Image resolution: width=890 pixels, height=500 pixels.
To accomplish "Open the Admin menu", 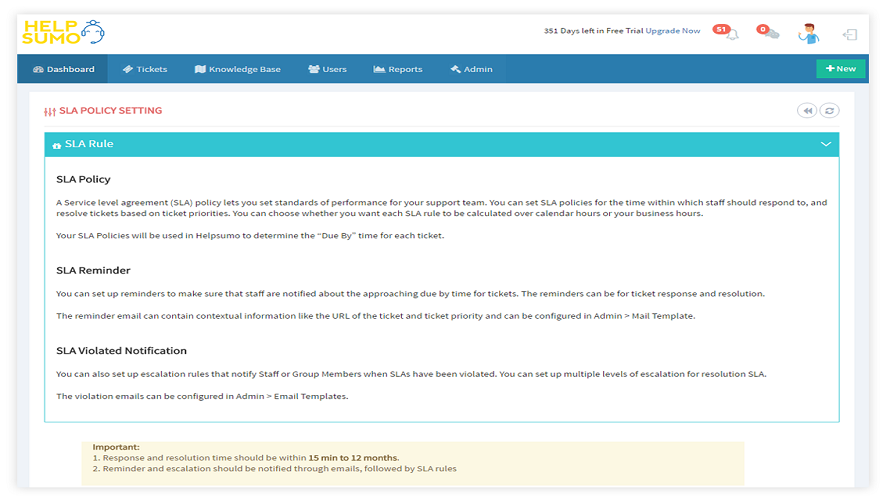I will (471, 69).
